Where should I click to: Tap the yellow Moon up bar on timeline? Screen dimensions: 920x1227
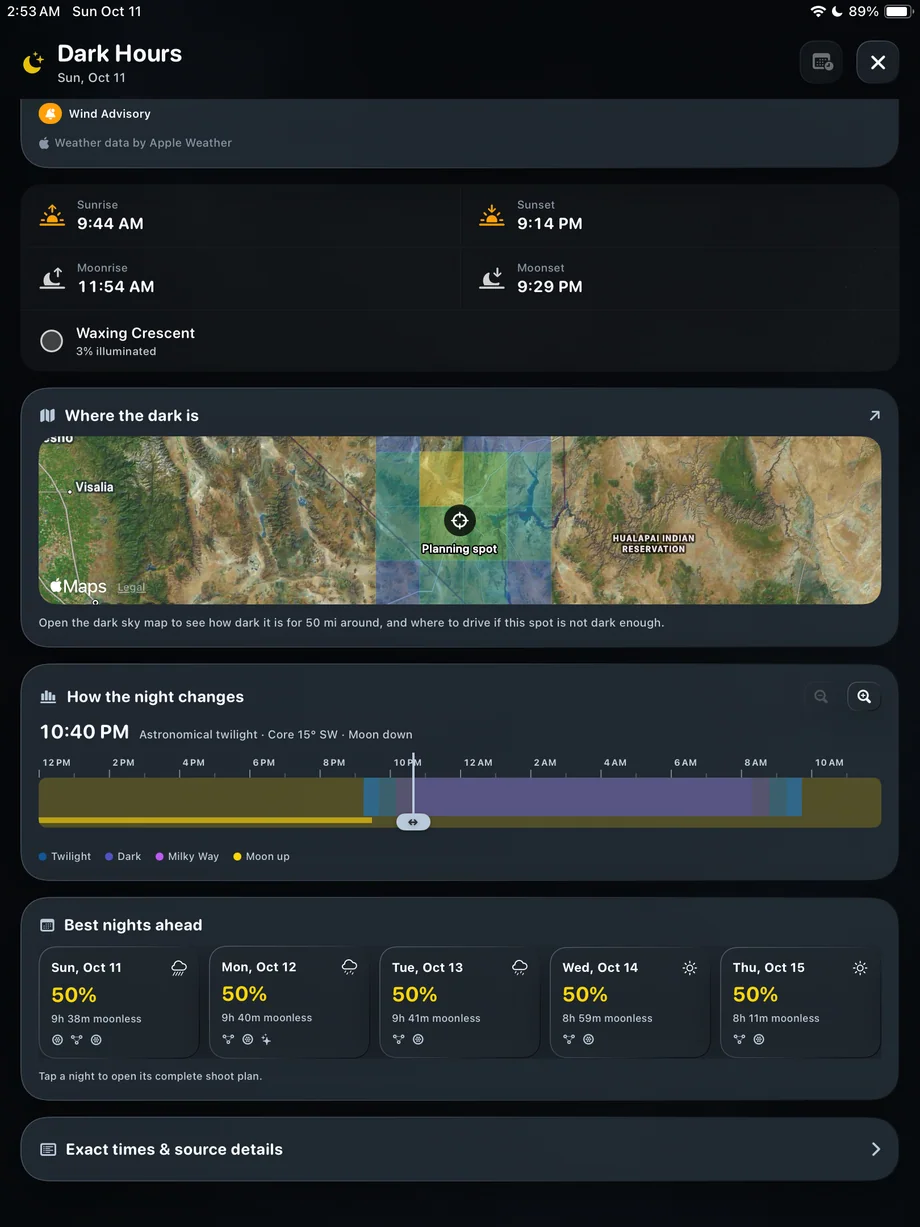tap(205, 820)
